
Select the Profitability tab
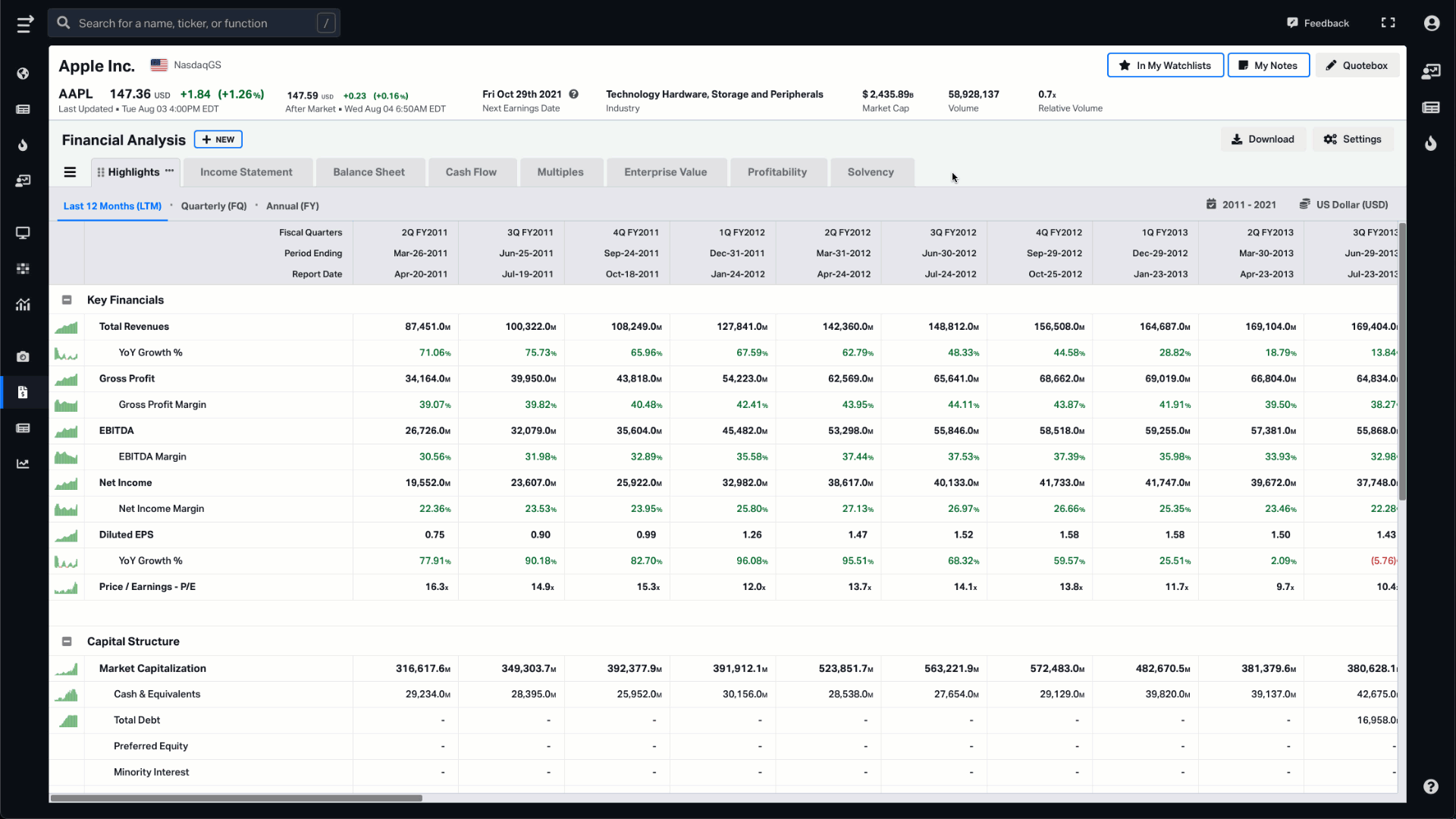point(777,172)
